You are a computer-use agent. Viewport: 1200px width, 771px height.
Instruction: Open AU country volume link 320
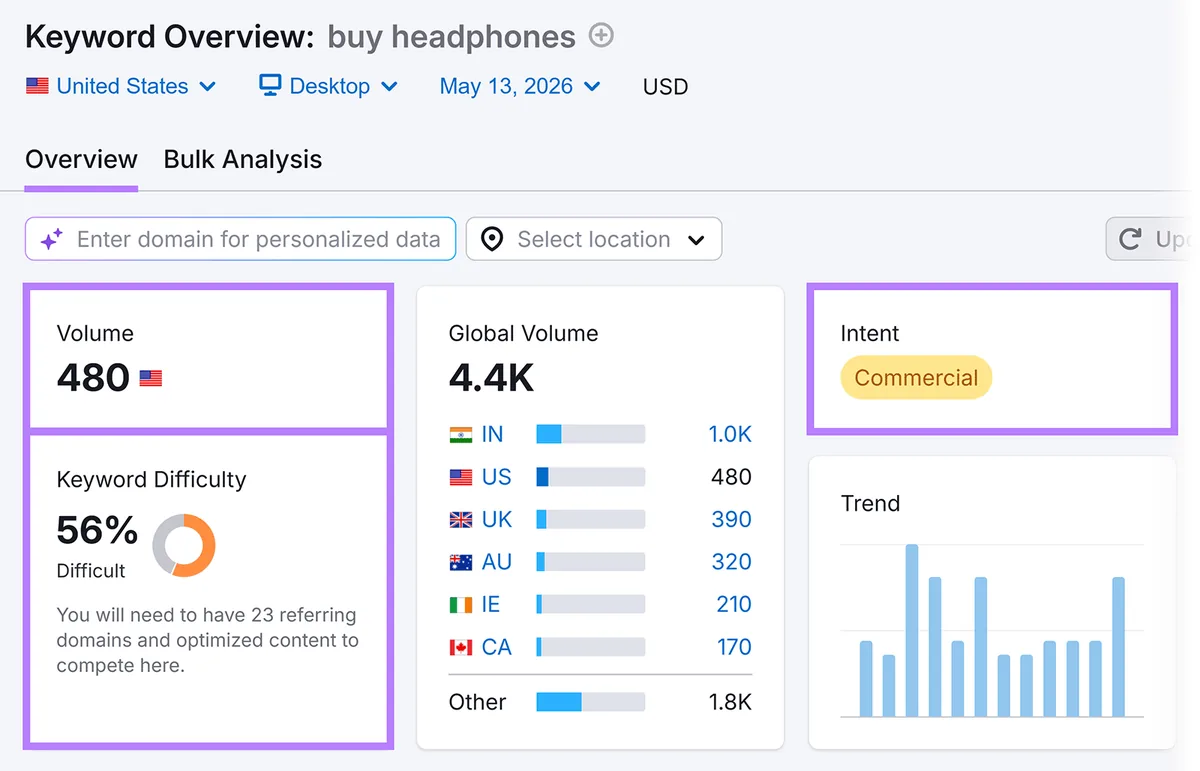731,562
